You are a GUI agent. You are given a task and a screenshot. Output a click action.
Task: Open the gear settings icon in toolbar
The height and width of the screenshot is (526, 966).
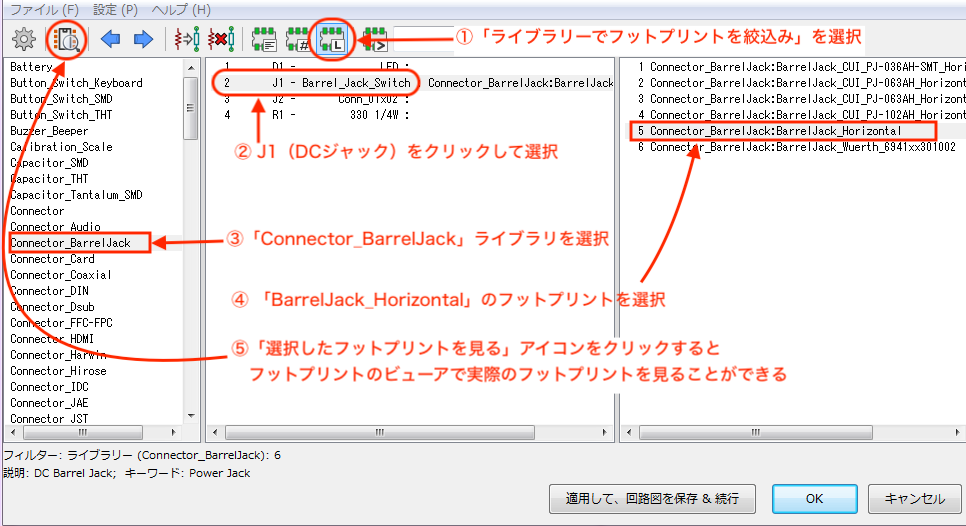[x=23, y=39]
